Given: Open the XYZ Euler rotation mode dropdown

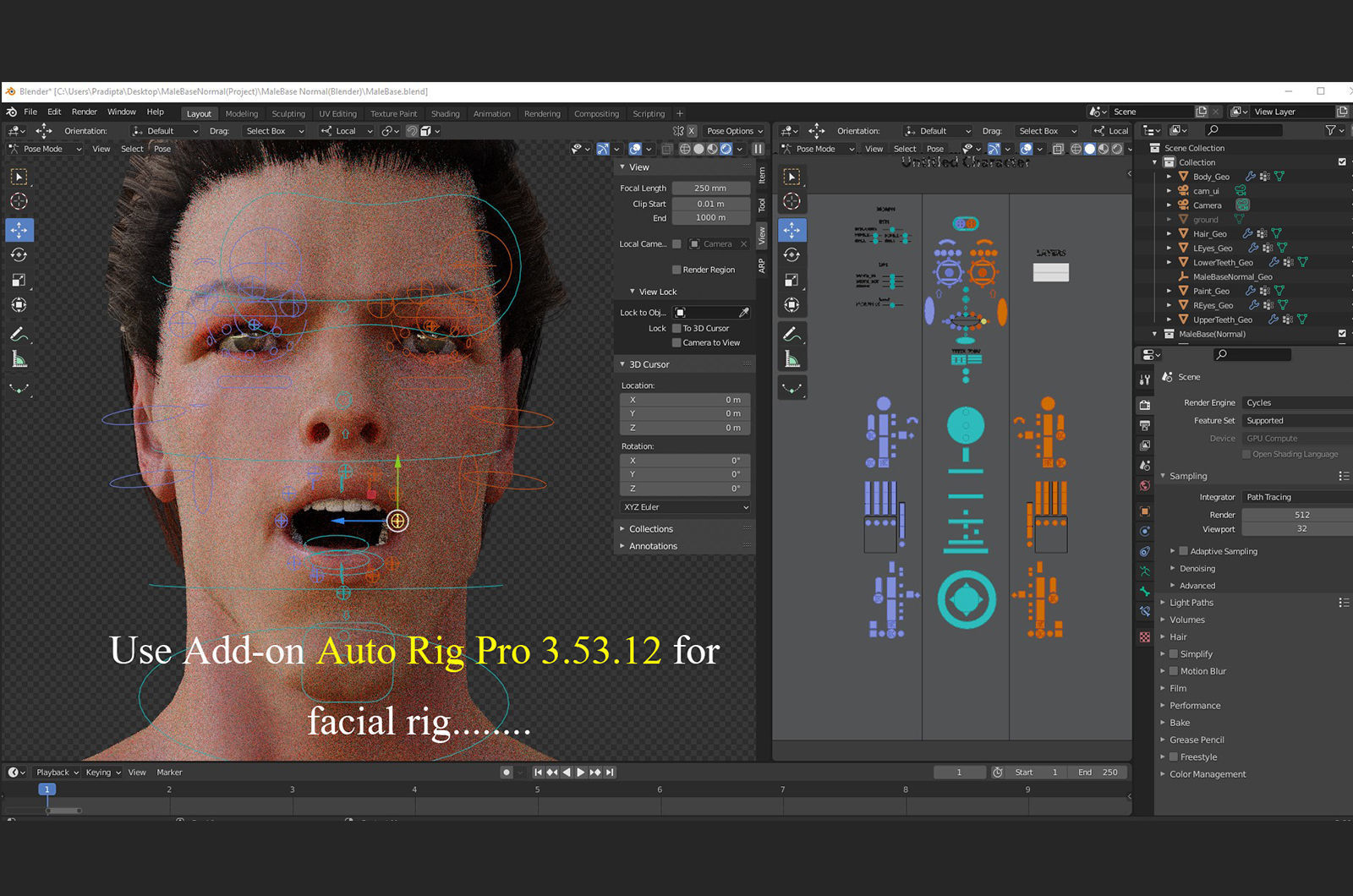Looking at the screenshot, I should (686, 507).
